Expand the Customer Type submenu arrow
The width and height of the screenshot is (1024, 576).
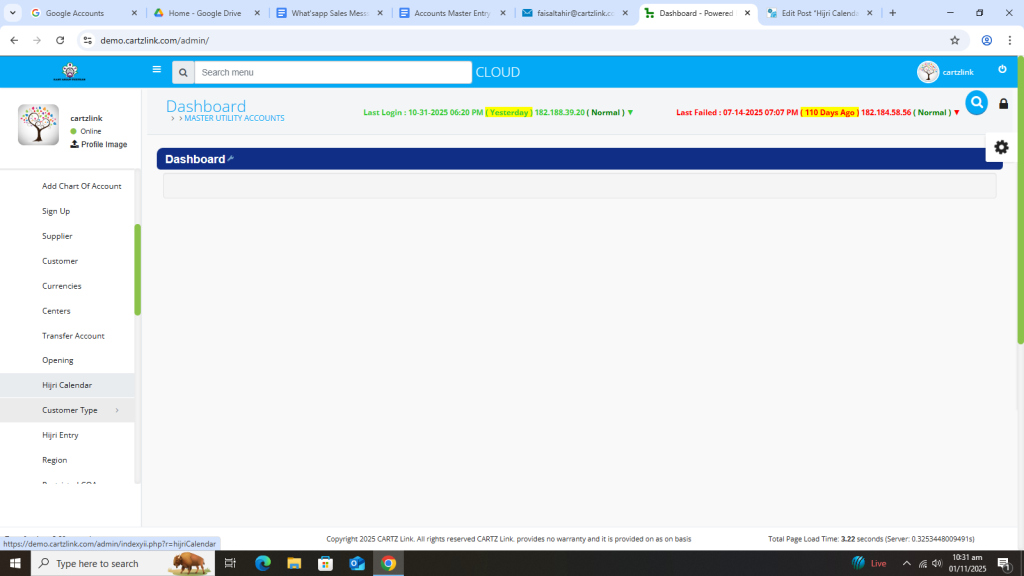[117, 410]
